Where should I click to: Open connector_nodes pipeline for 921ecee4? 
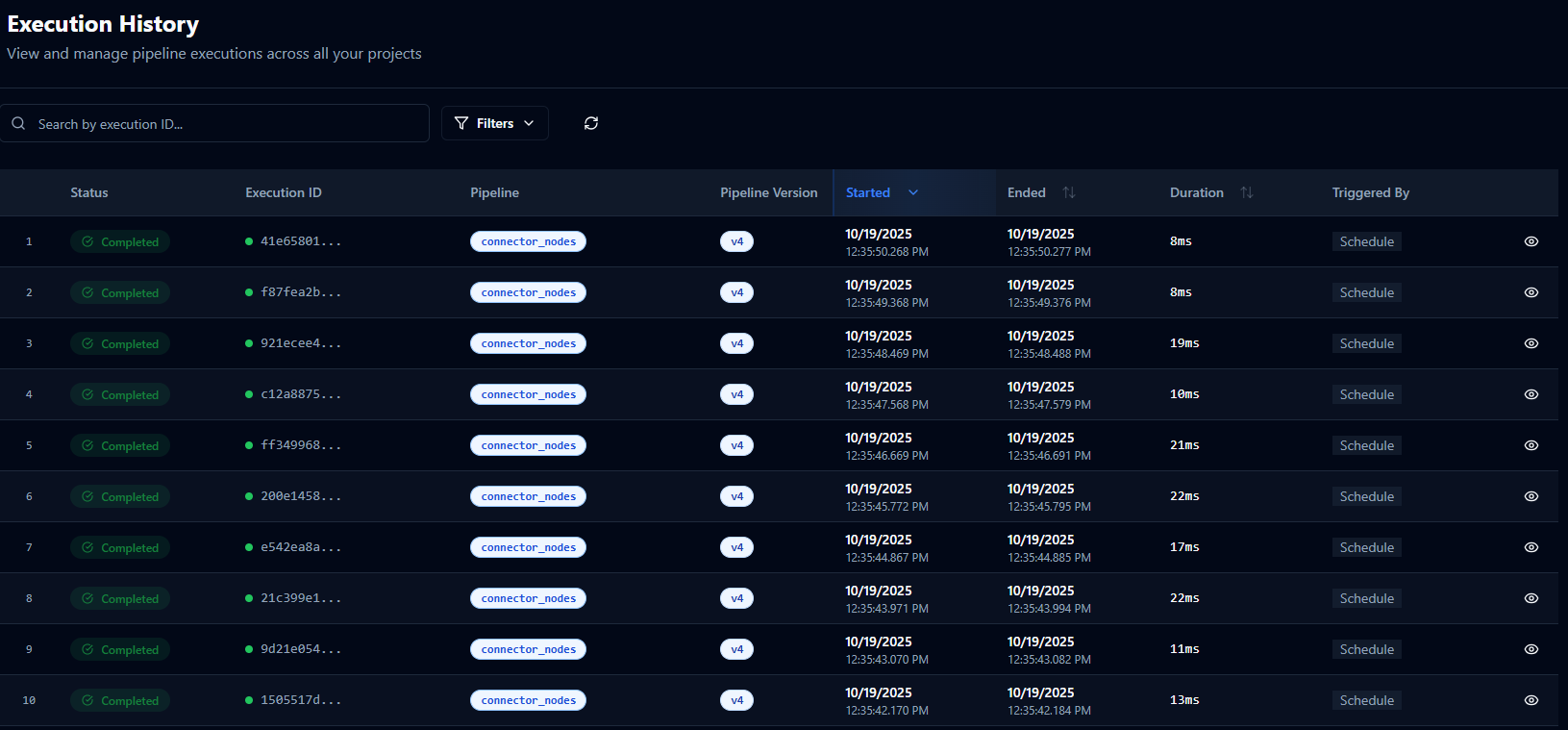[x=528, y=343]
